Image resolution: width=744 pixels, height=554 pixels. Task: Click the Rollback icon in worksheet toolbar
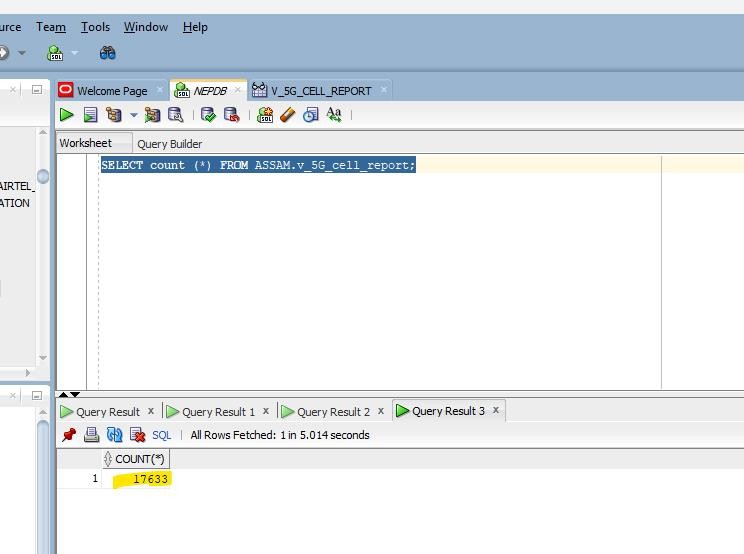click(x=231, y=115)
